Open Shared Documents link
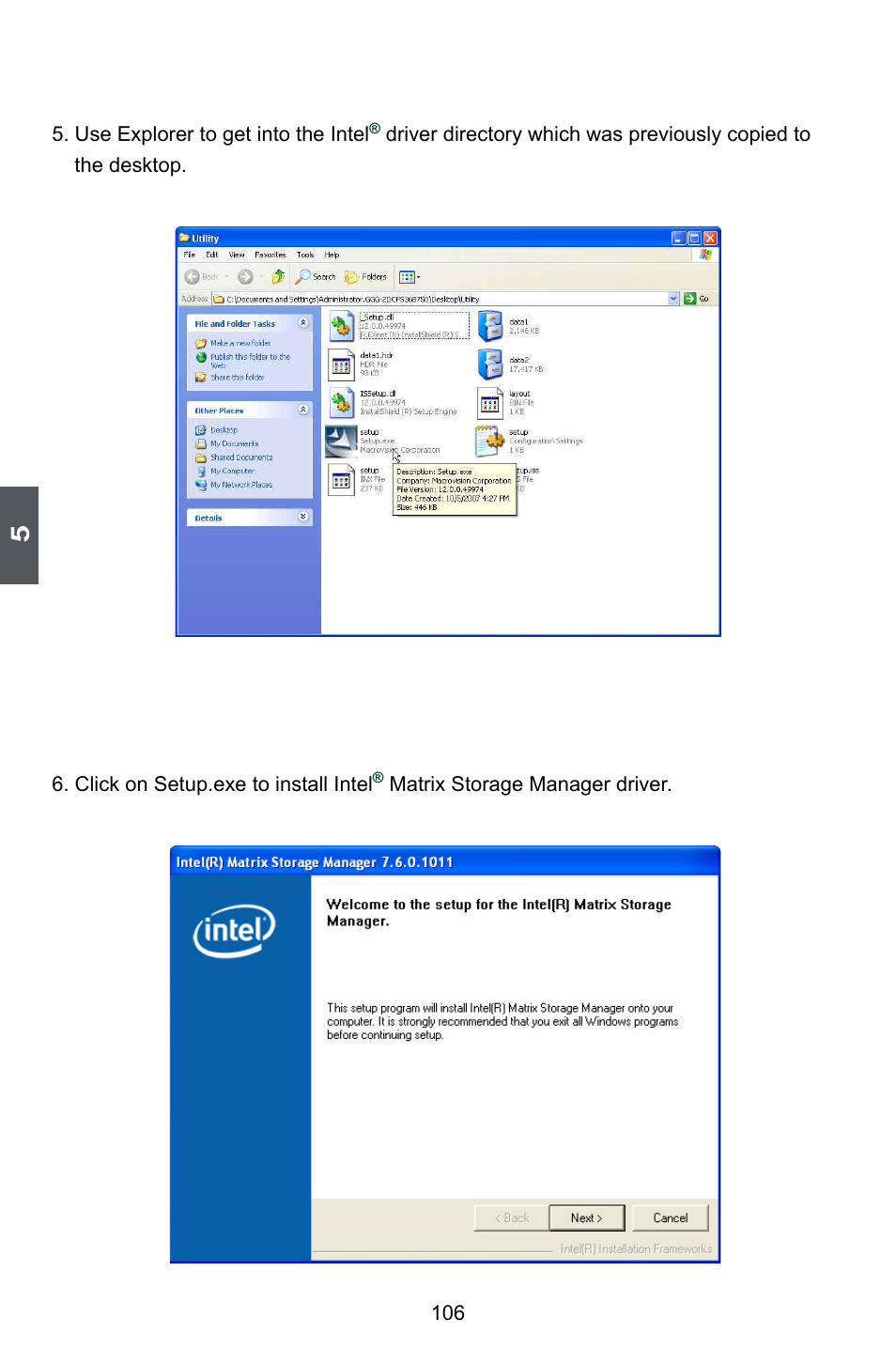896x1364 pixels. [241, 457]
